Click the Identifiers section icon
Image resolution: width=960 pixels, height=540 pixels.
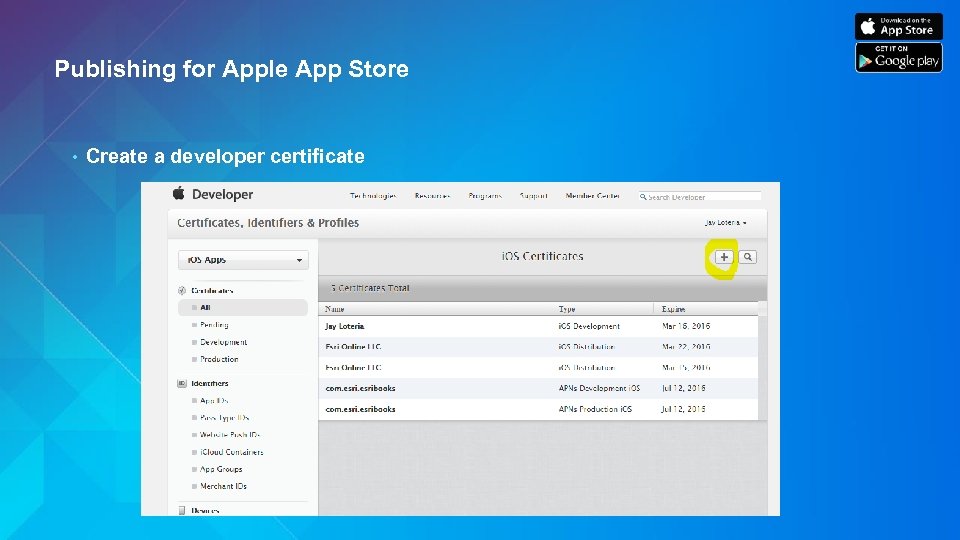(182, 383)
